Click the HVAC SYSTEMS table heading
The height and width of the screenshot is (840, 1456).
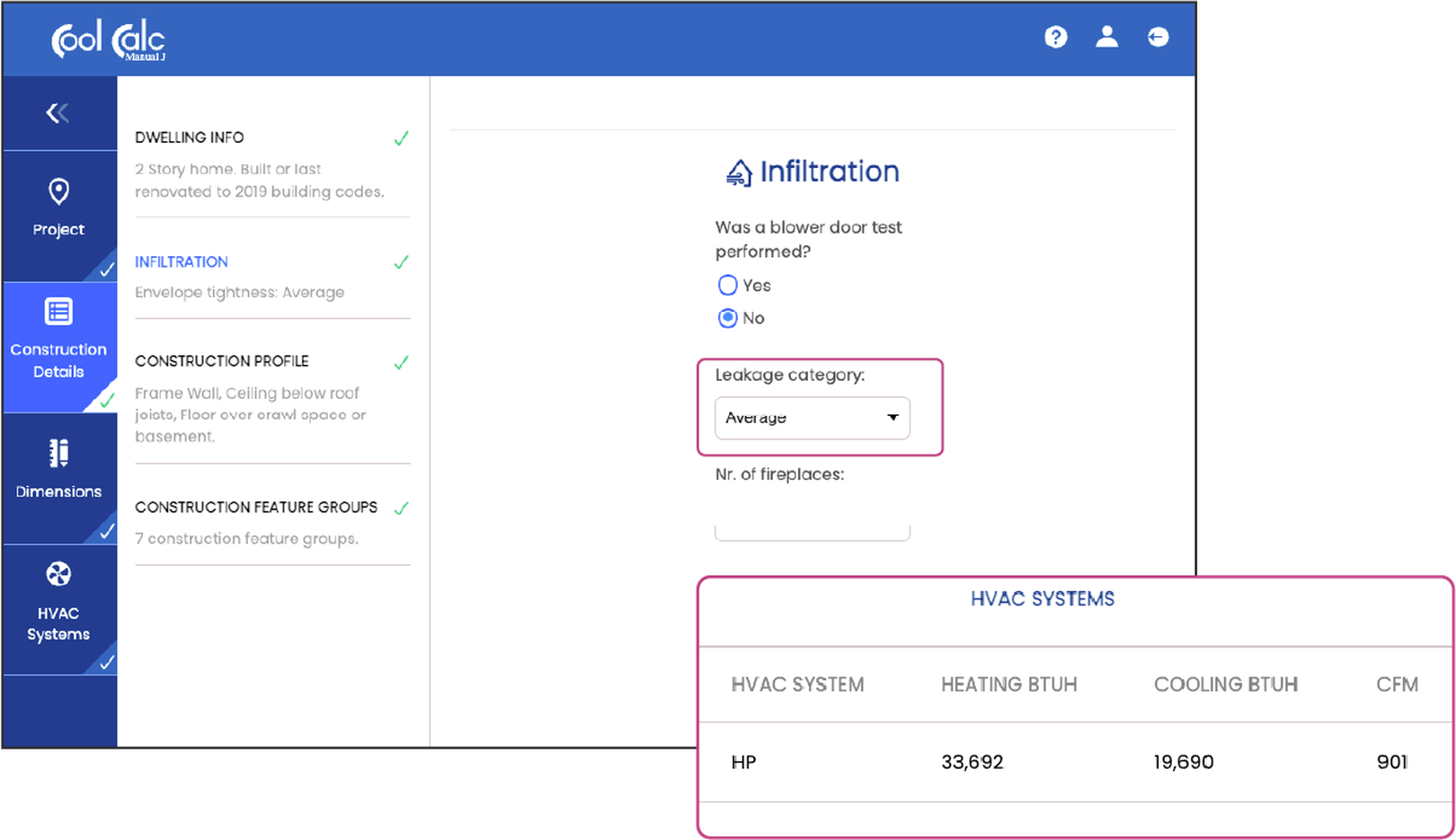1042,599
